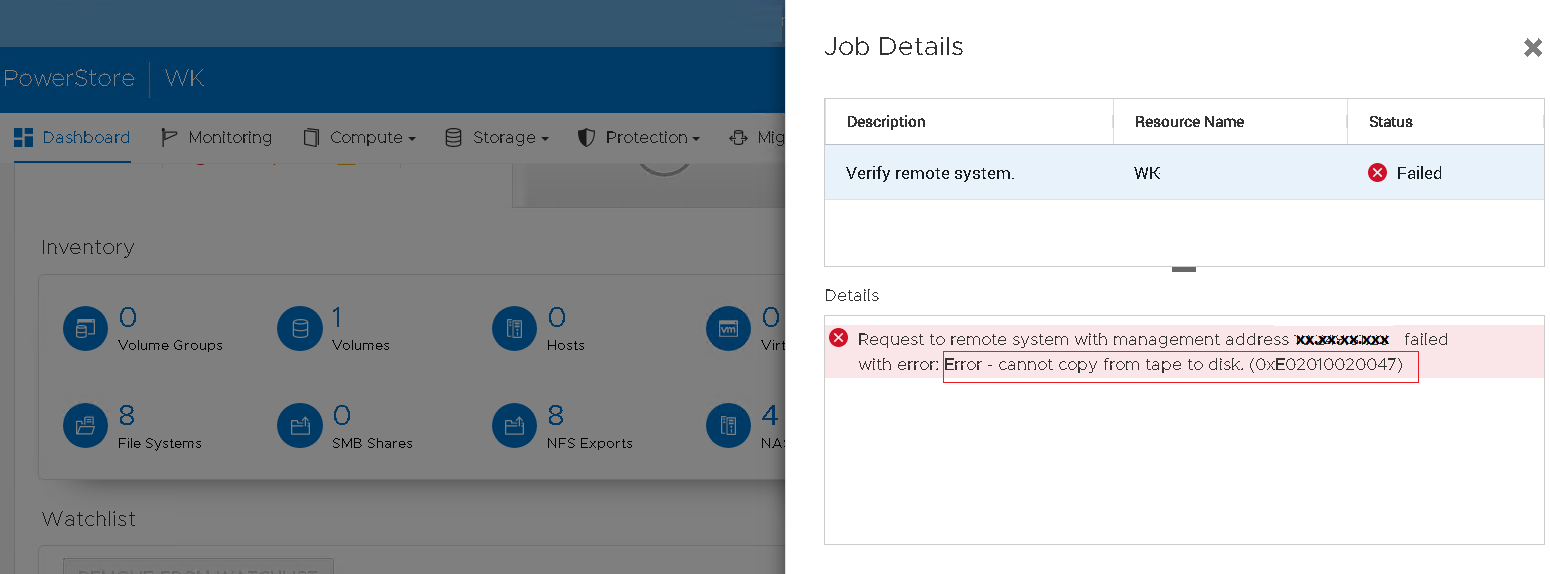Close the Job Details panel

tap(1532, 48)
